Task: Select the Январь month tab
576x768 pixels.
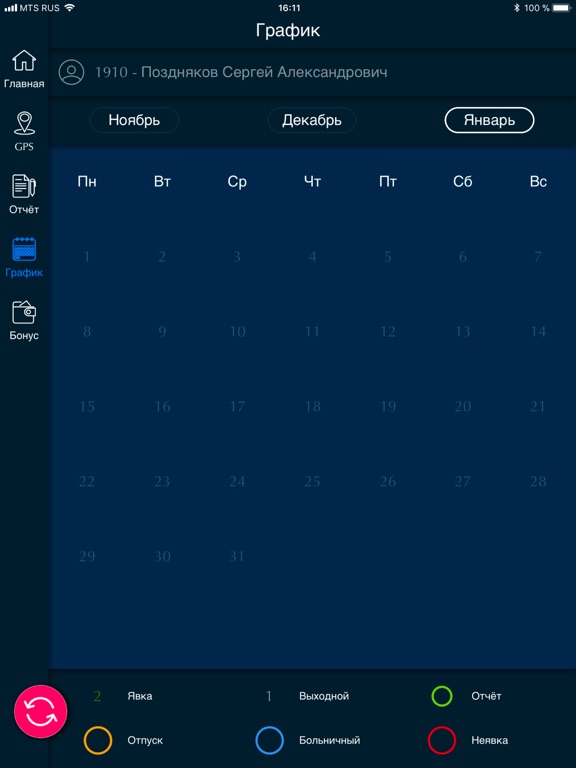Action: click(489, 120)
